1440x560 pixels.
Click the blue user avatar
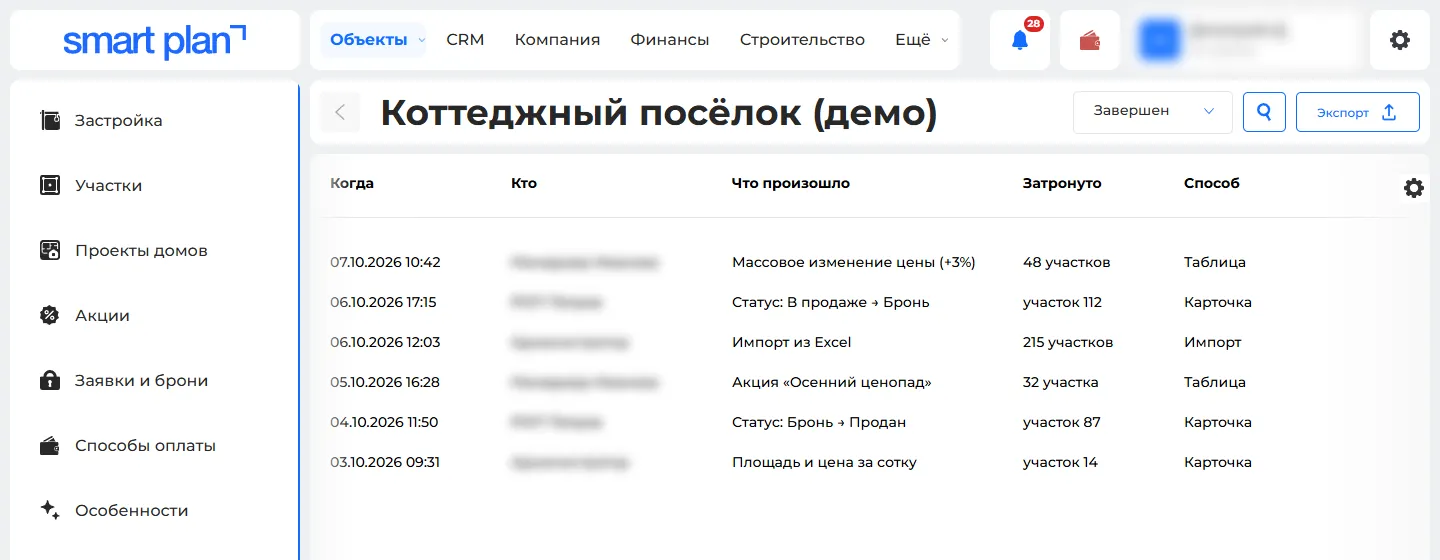pos(1160,40)
